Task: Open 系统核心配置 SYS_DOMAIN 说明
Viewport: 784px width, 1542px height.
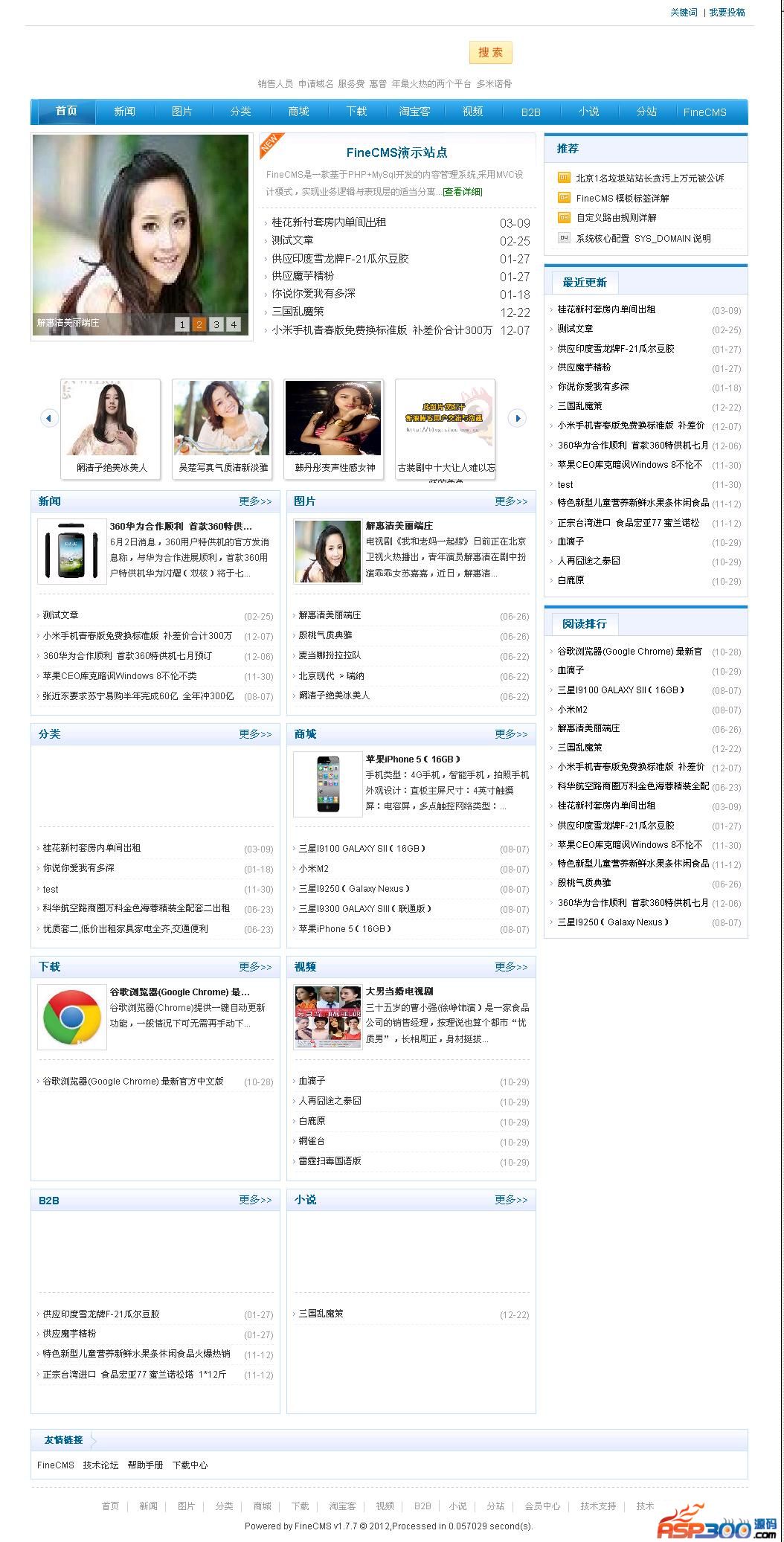Action: pos(643,239)
